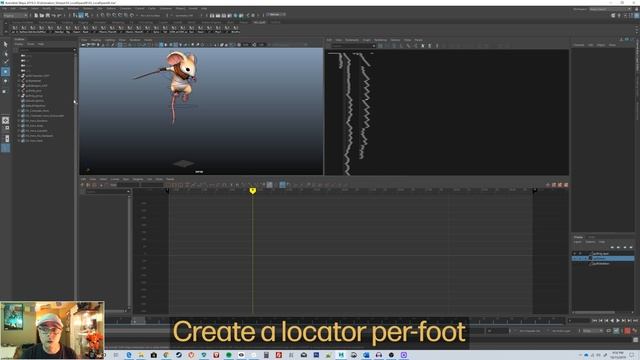Screen dimensions: 640x360
Task: Select by hierarchy mode icon
Action: [76, 16]
